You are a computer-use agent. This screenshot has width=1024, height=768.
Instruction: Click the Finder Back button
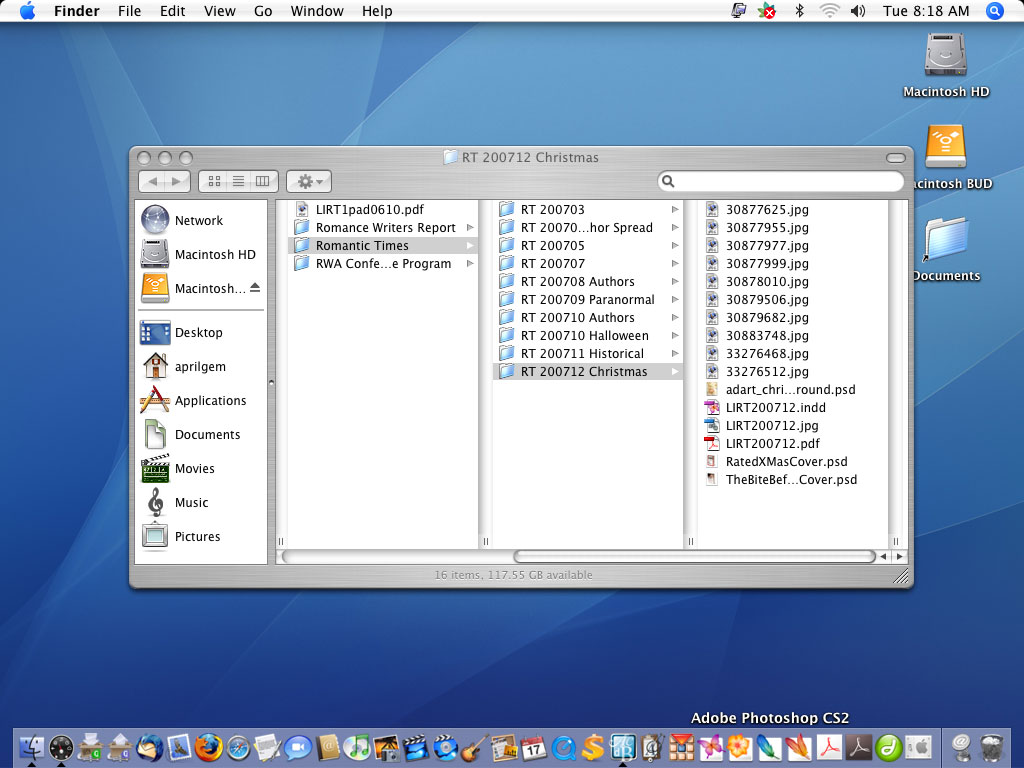[152, 181]
